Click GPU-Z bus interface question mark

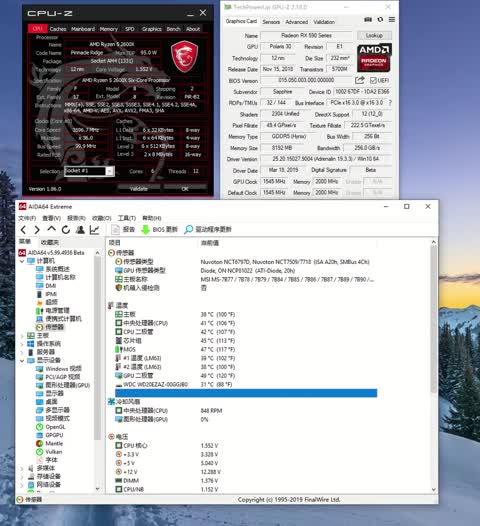click(390, 103)
